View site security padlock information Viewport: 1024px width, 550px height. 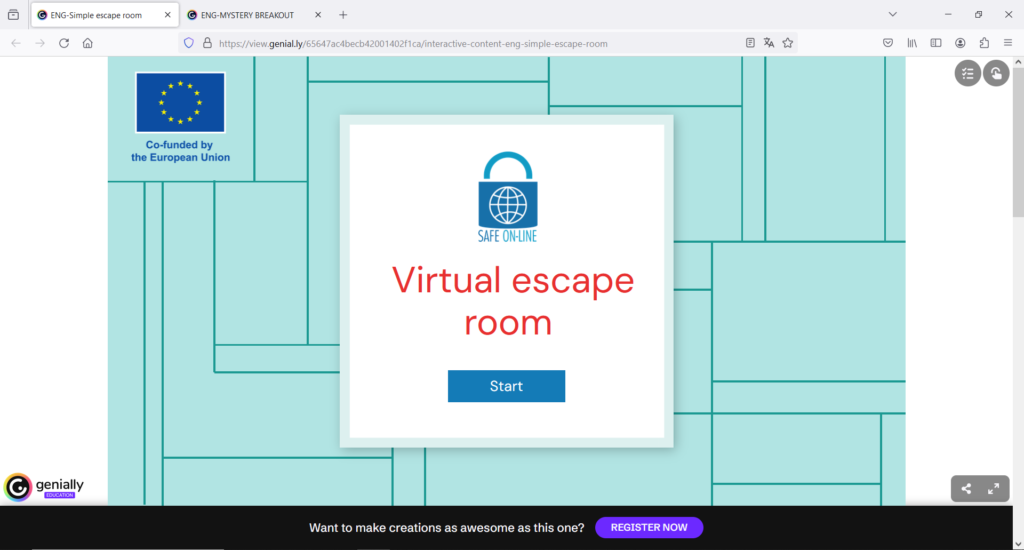pos(207,43)
